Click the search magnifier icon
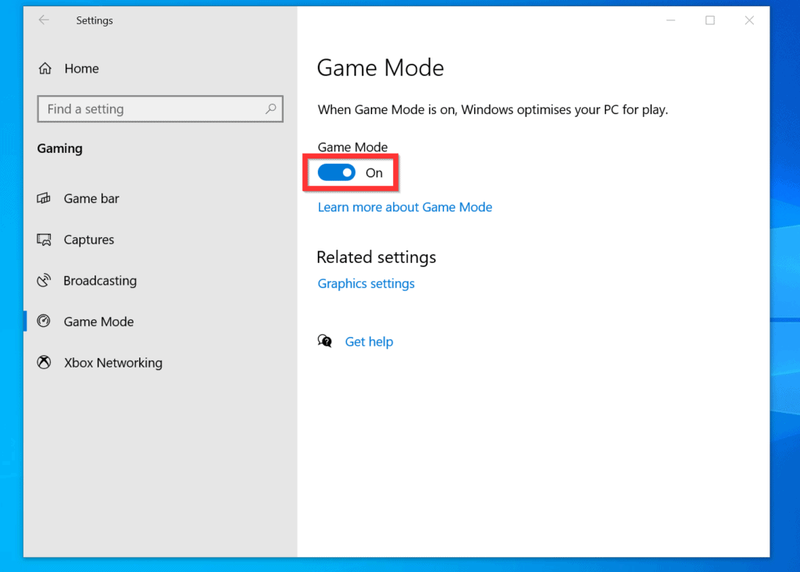800x572 pixels. coord(271,108)
